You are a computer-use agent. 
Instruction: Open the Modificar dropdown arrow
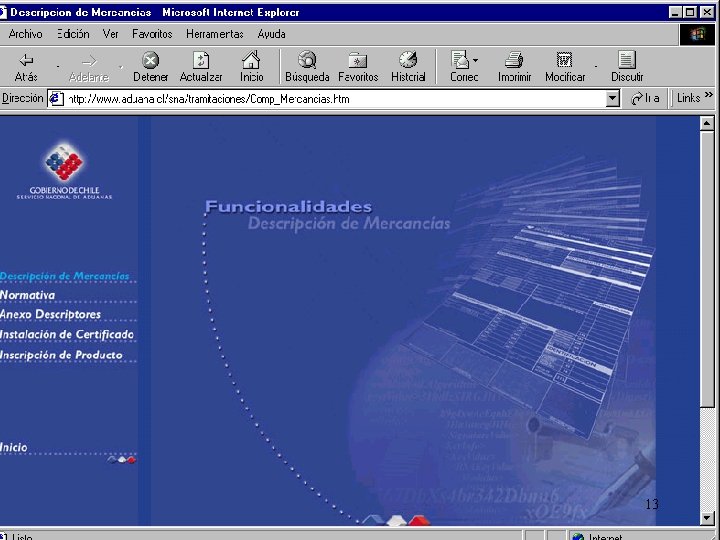pos(596,67)
